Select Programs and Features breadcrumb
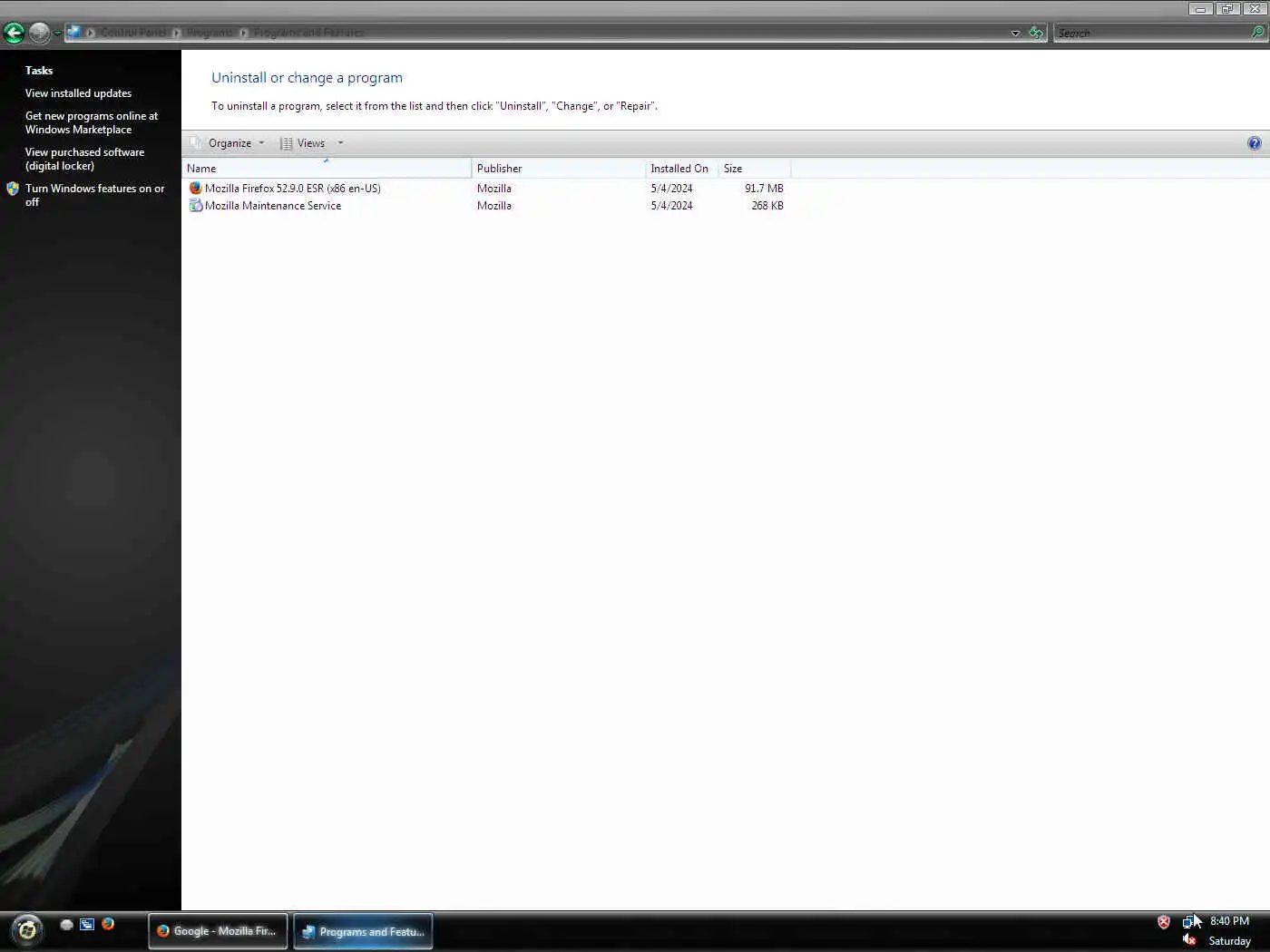Viewport: 1270px width, 952px height. pyautogui.click(x=308, y=33)
